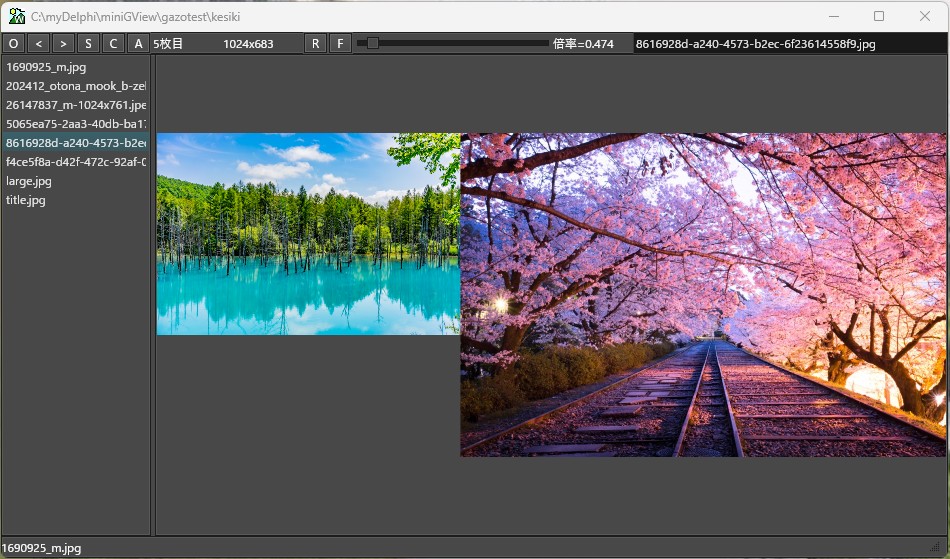
Task: Select the highlighted 8616928d-a240 file entry
Action: [x=76, y=143]
